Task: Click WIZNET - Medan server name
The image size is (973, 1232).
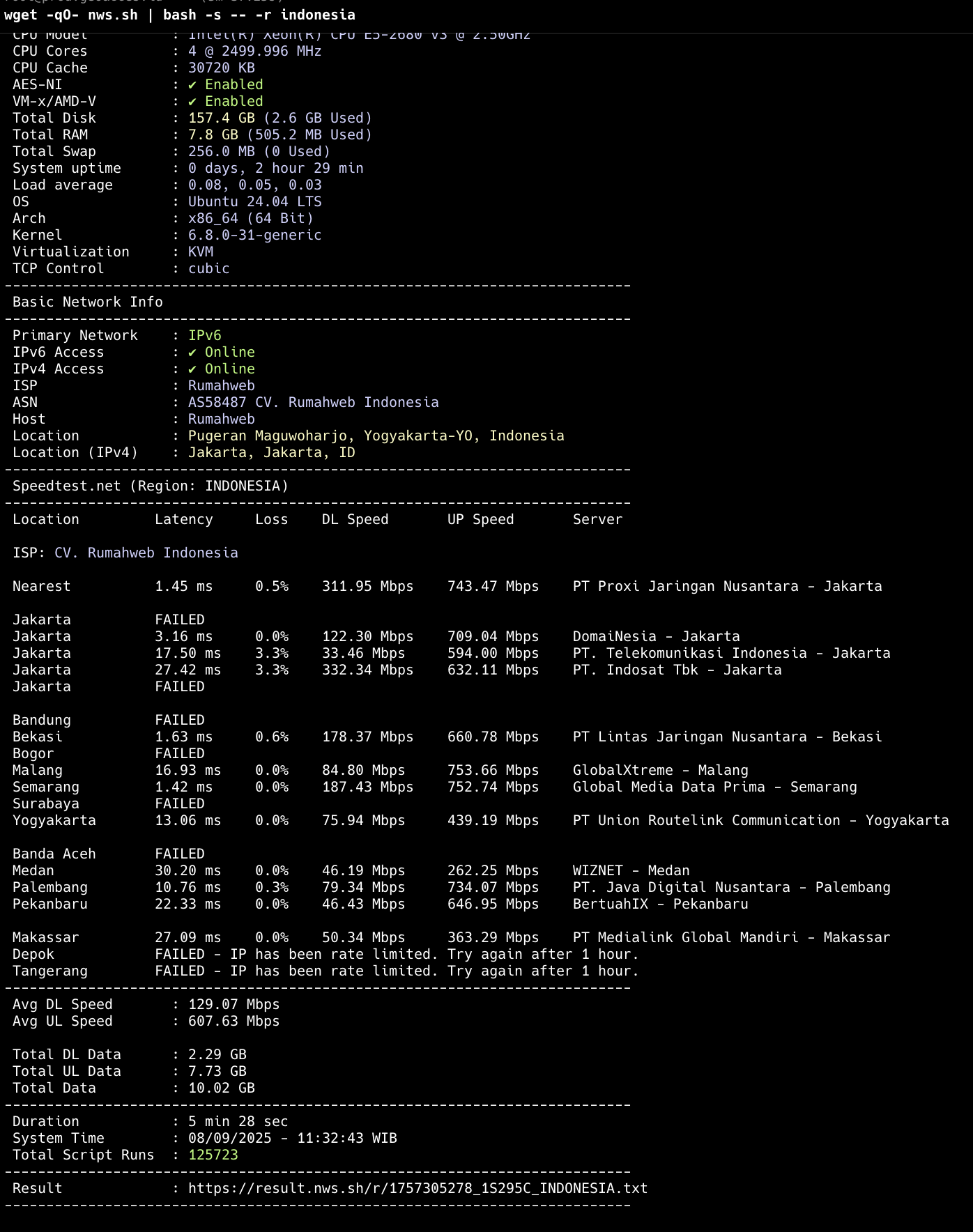Action: (631, 870)
